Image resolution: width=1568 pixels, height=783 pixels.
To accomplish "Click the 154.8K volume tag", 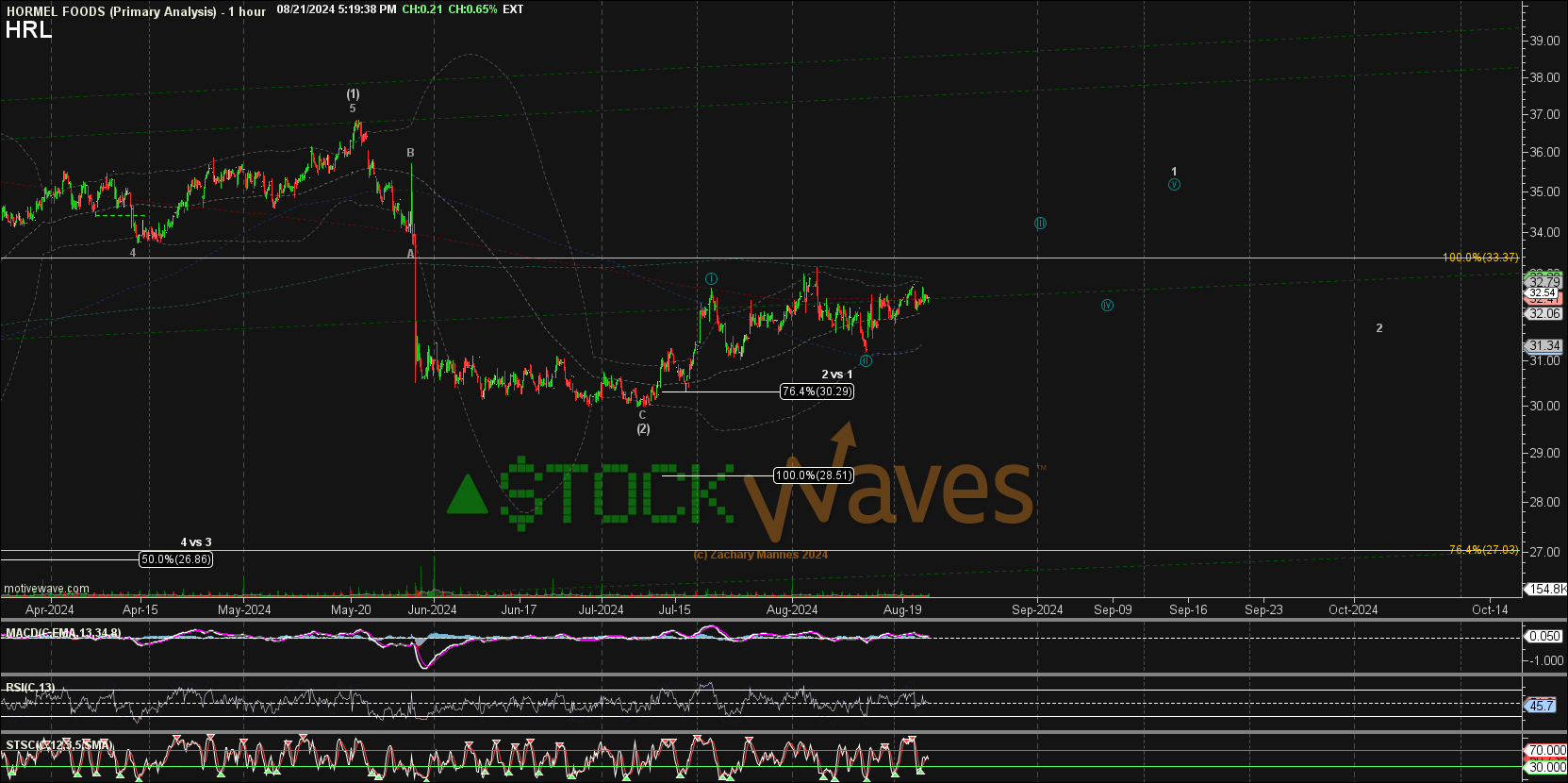I will tap(1546, 589).
